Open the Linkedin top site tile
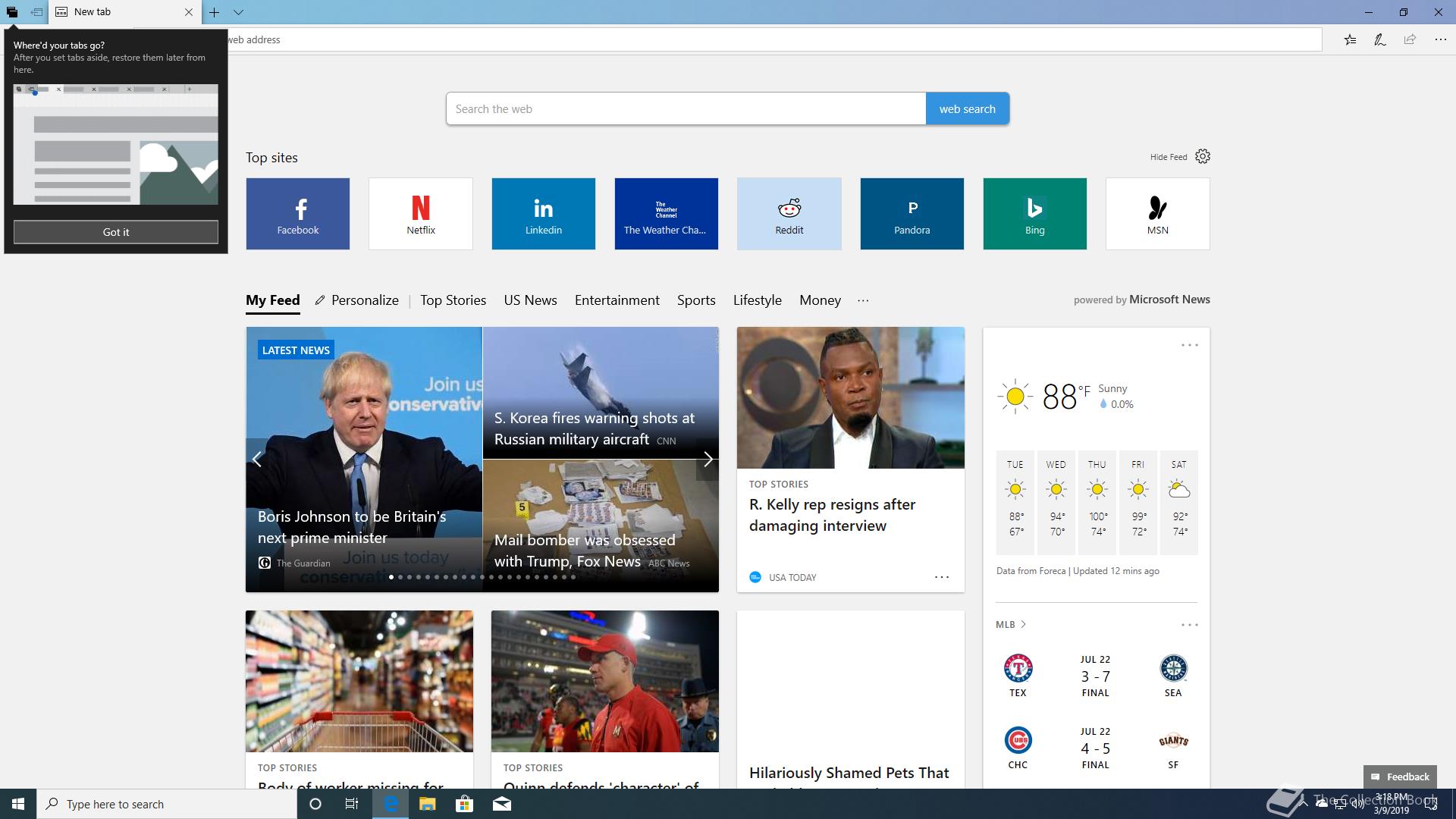The height and width of the screenshot is (819, 1456). tap(544, 214)
